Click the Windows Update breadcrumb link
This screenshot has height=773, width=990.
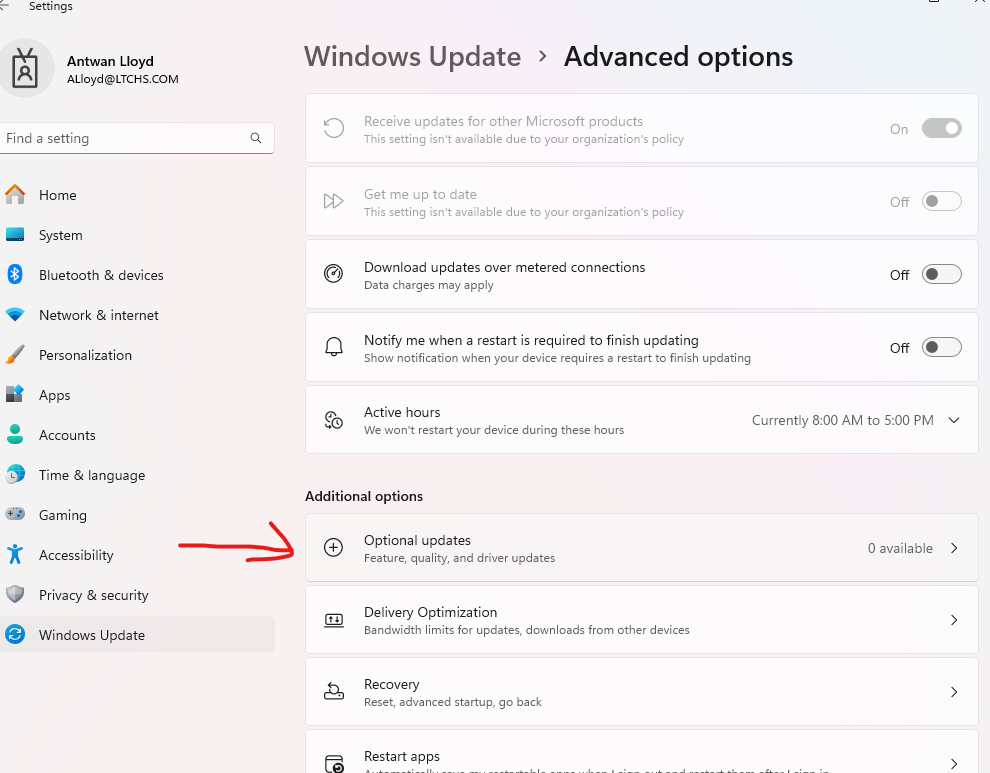[412, 56]
